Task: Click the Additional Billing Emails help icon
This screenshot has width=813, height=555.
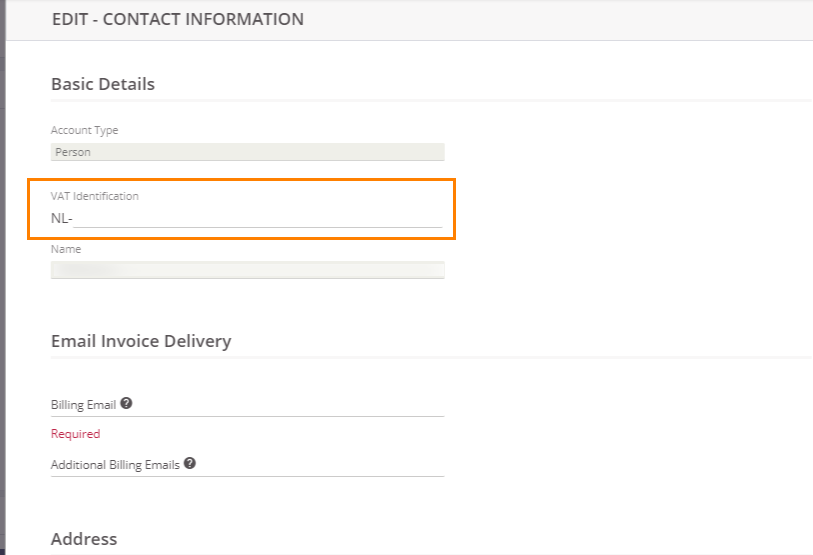Action: pyautogui.click(x=189, y=464)
